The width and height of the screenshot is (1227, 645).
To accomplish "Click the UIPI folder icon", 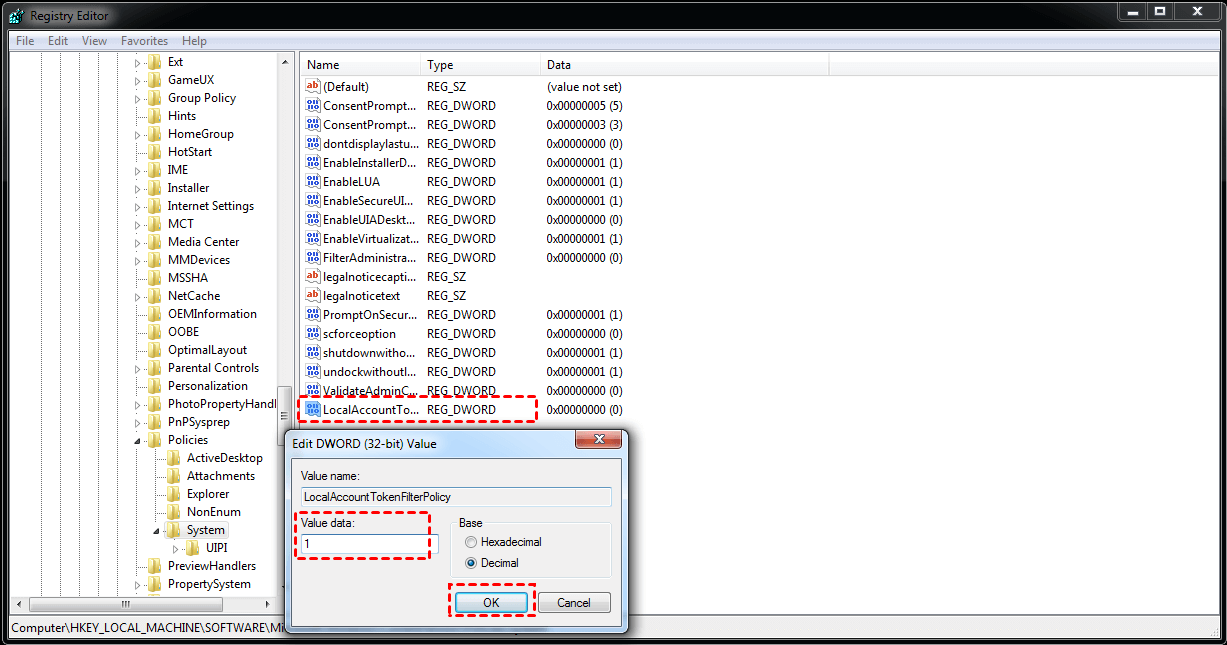I will click(x=193, y=548).
